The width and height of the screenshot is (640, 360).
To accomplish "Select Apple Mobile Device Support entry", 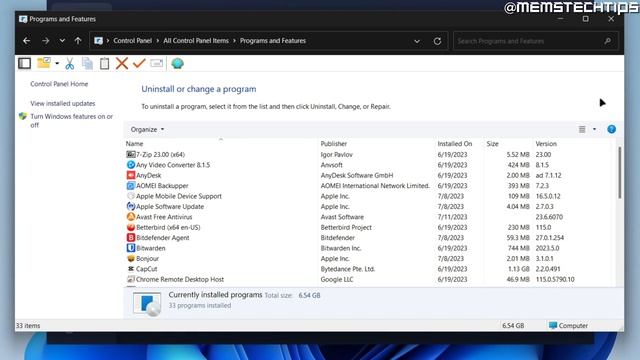I will 179,196.
